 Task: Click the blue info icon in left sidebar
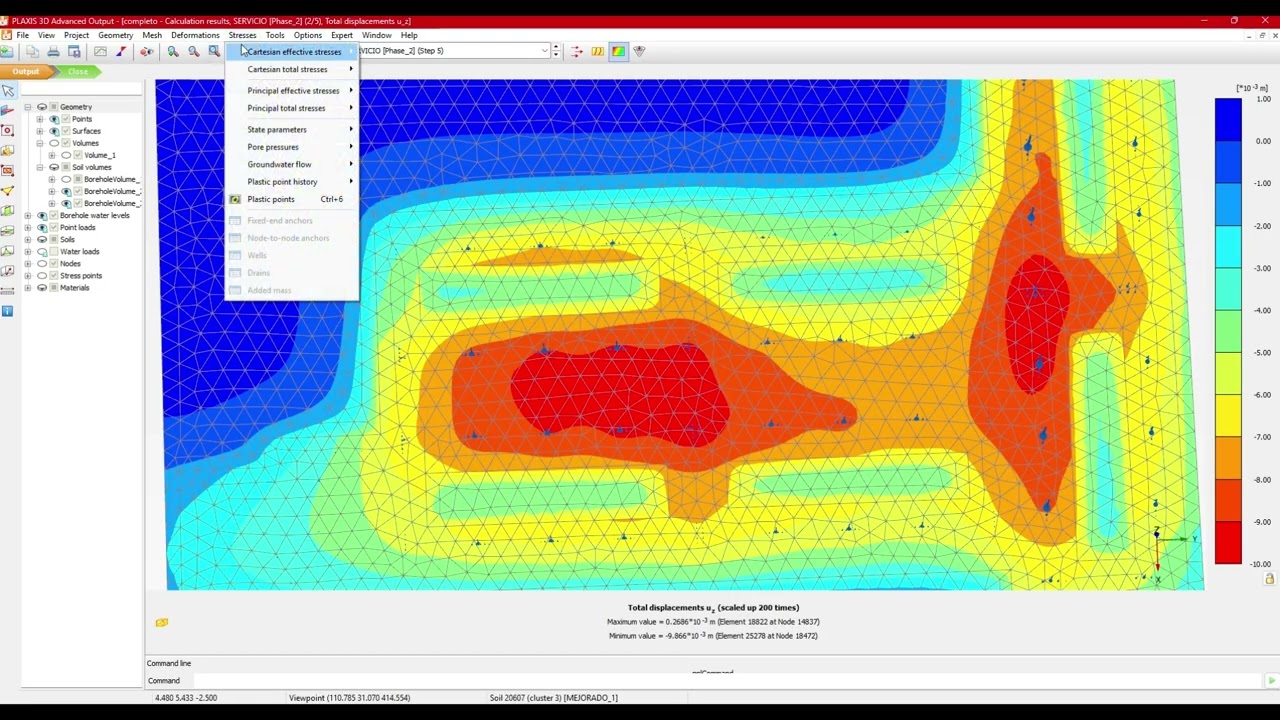pyautogui.click(x=8, y=311)
